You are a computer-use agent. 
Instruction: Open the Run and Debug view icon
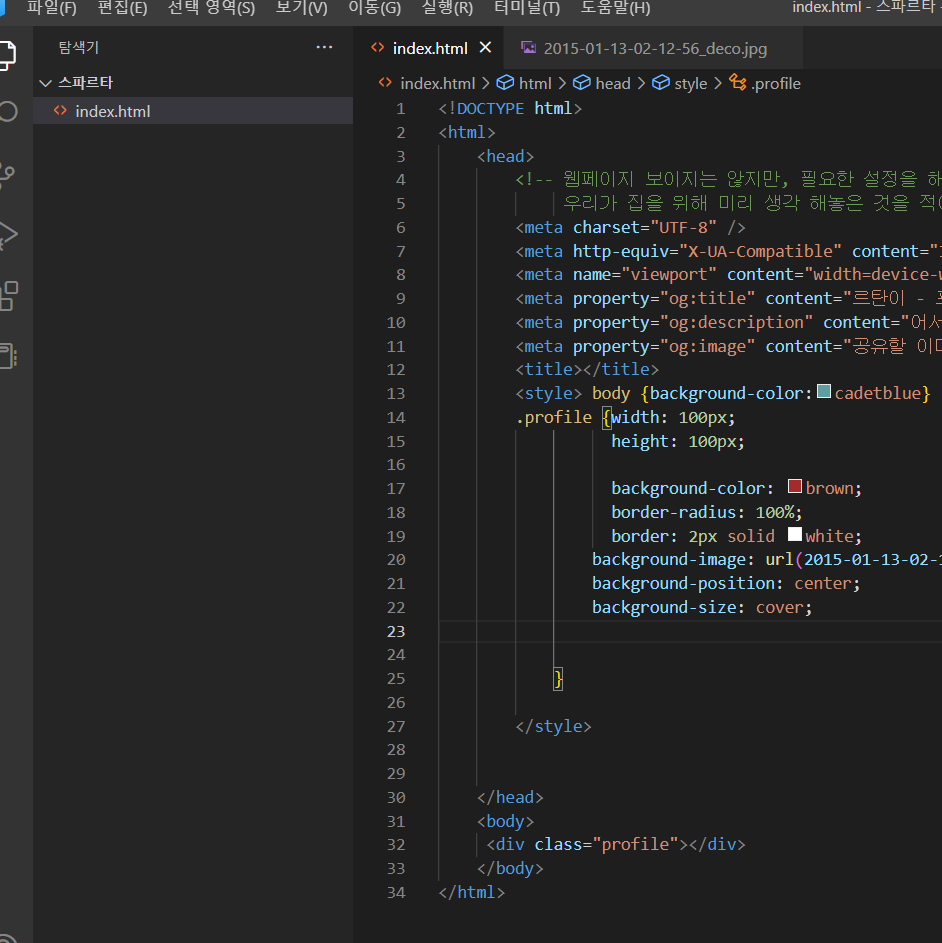tap(7, 236)
